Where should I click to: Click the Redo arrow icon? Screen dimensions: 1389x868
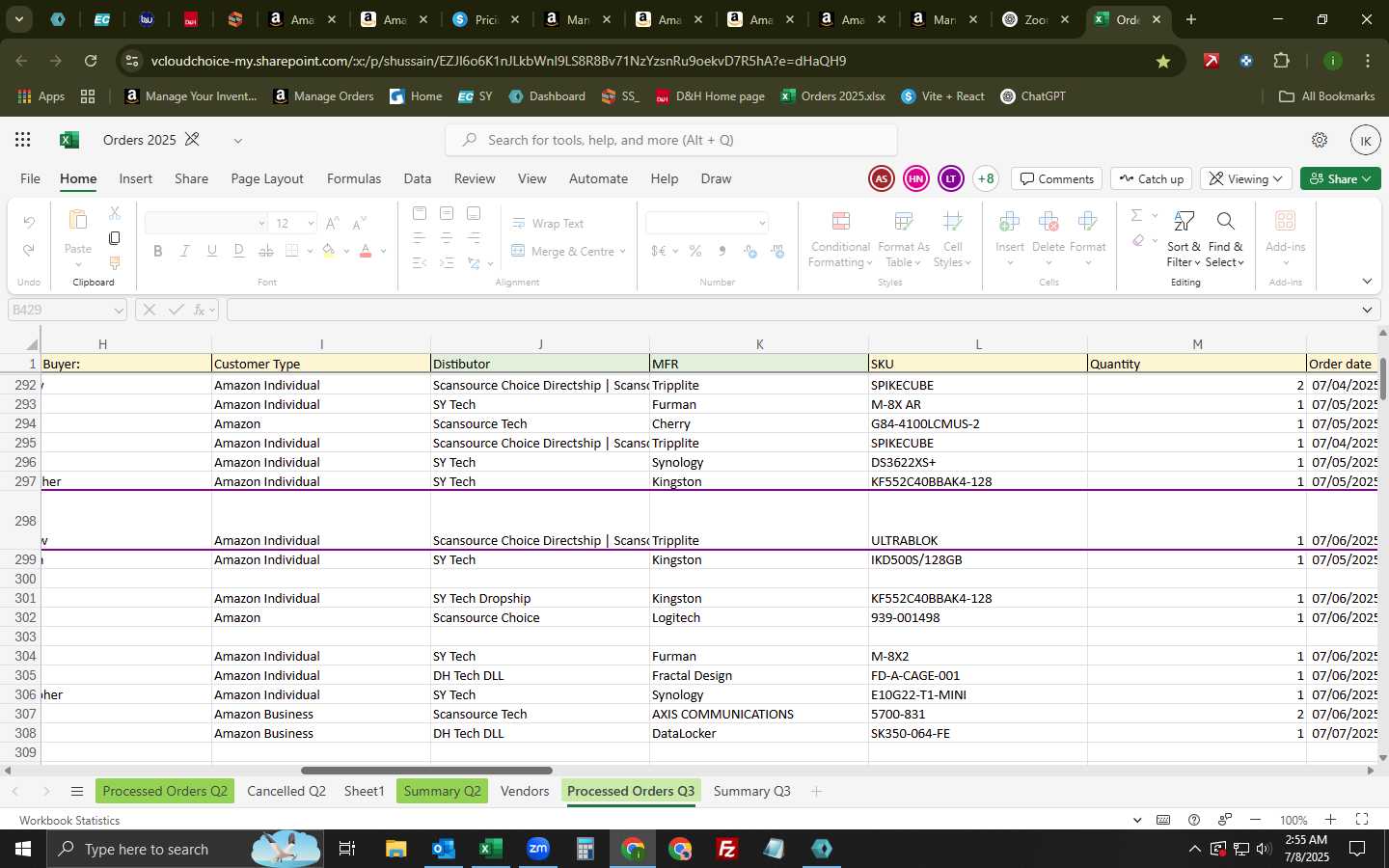(x=29, y=251)
